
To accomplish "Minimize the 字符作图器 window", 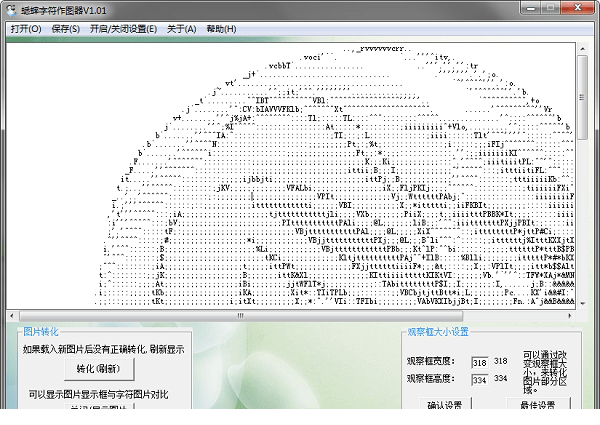I will pos(531,8).
